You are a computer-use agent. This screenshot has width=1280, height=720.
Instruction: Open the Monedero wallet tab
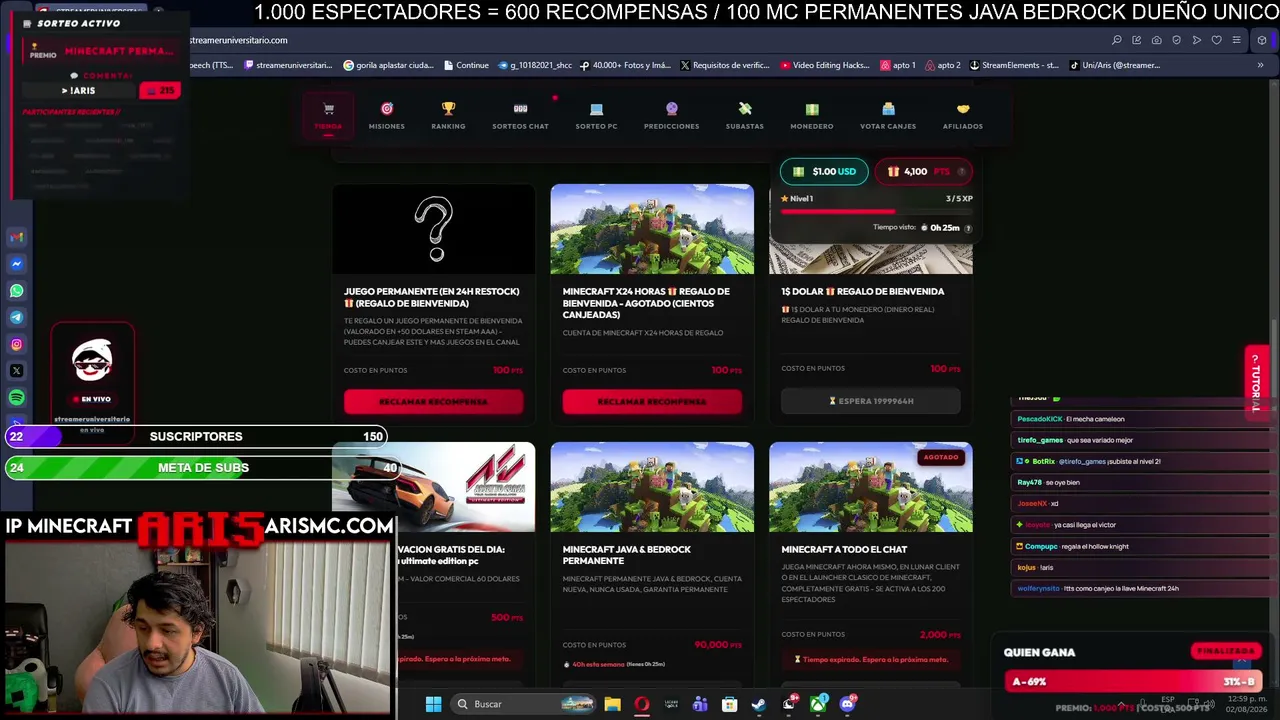point(812,115)
